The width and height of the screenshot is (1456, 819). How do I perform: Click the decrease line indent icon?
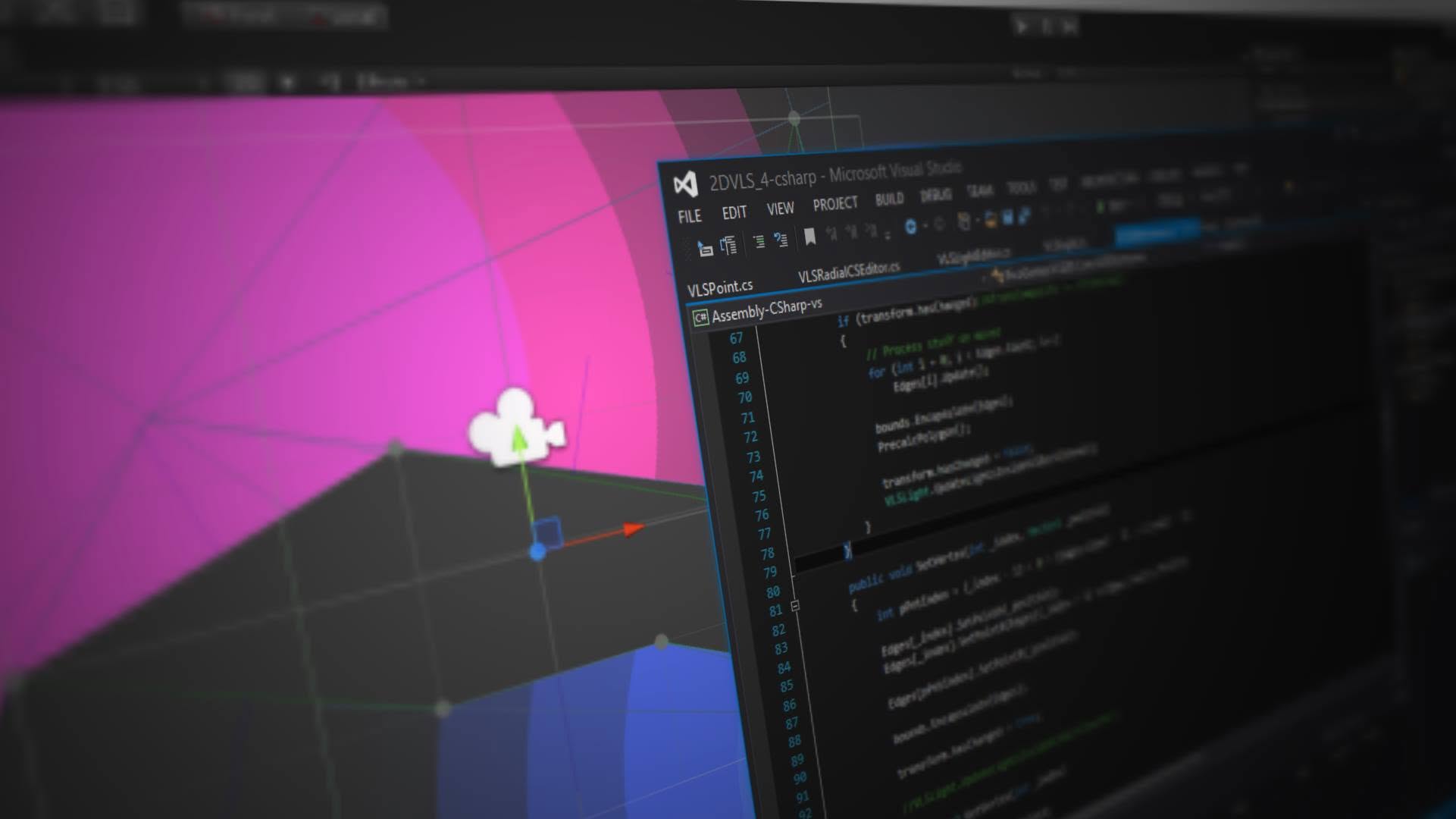point(758,242)
